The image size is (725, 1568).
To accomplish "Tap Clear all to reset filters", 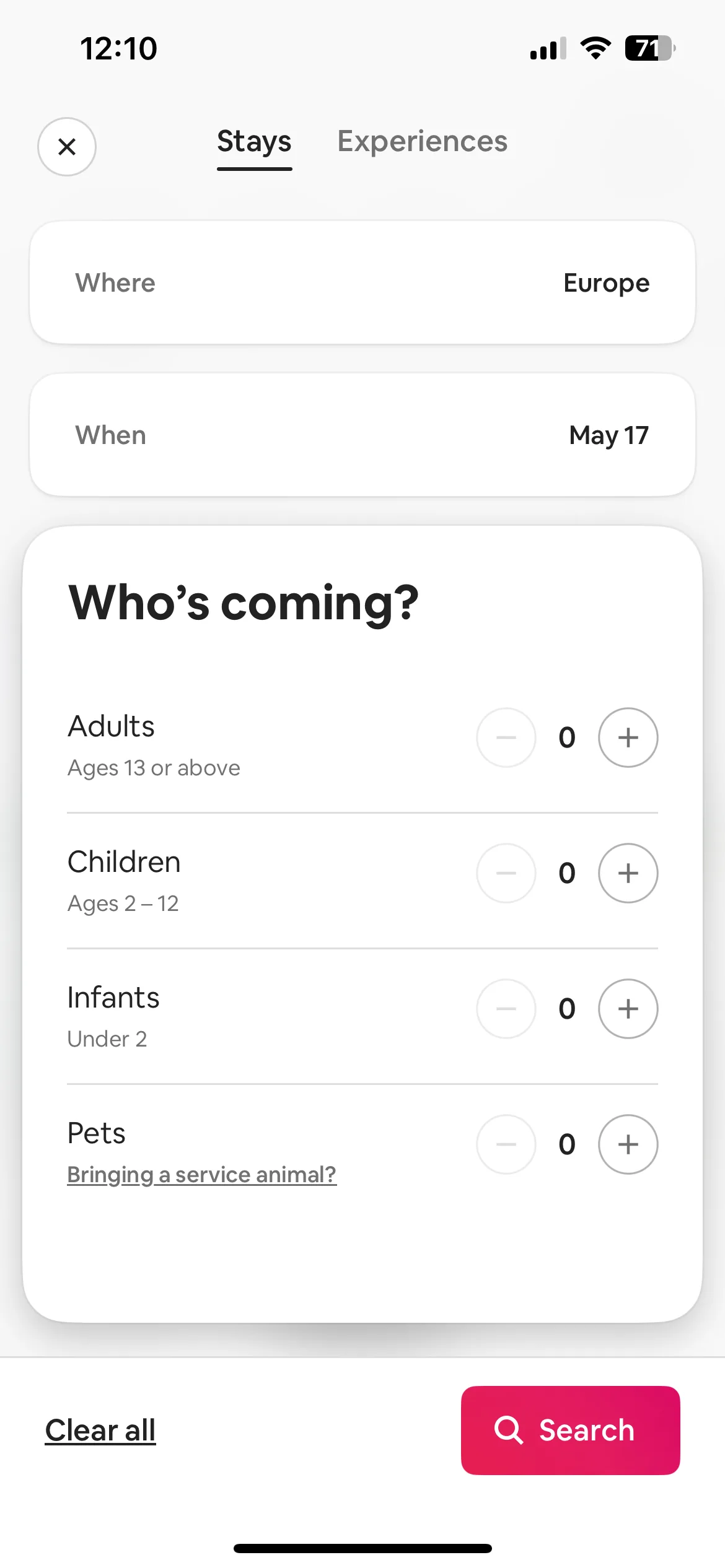I will pyautogui.click(x=100, y=1431).
